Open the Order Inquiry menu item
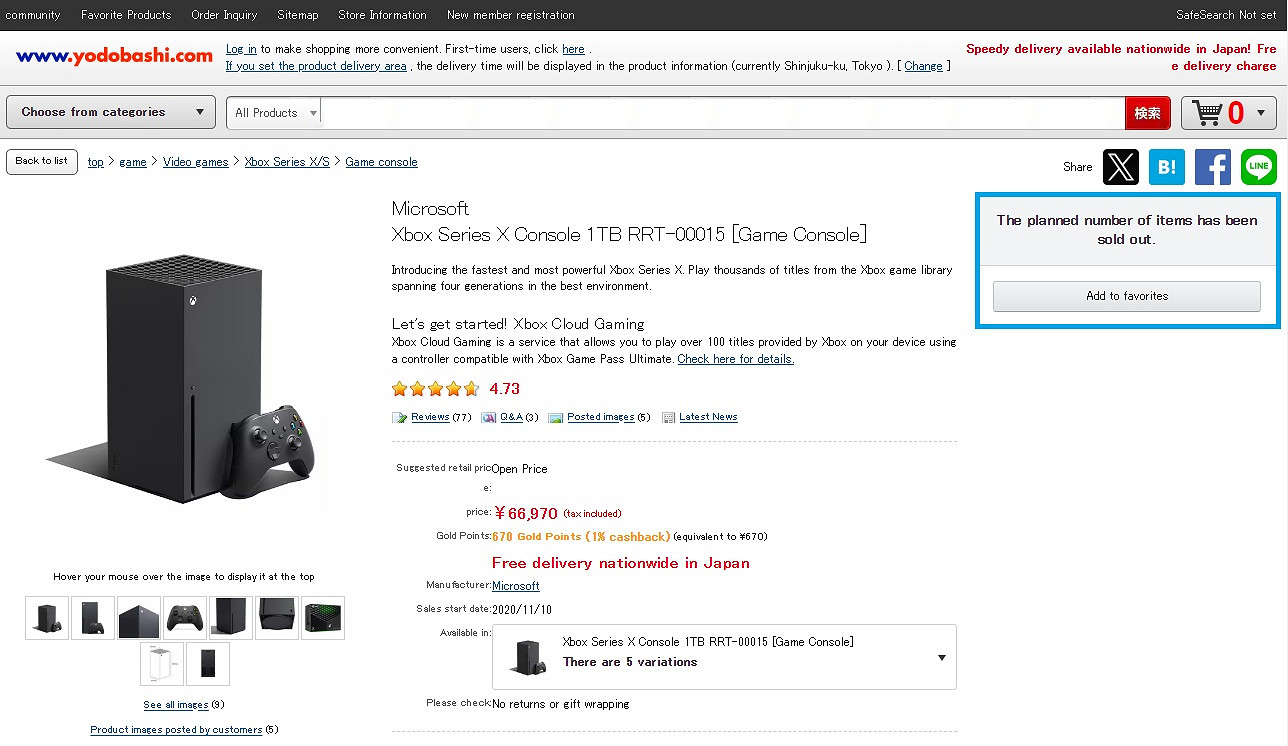 [224, 15]
